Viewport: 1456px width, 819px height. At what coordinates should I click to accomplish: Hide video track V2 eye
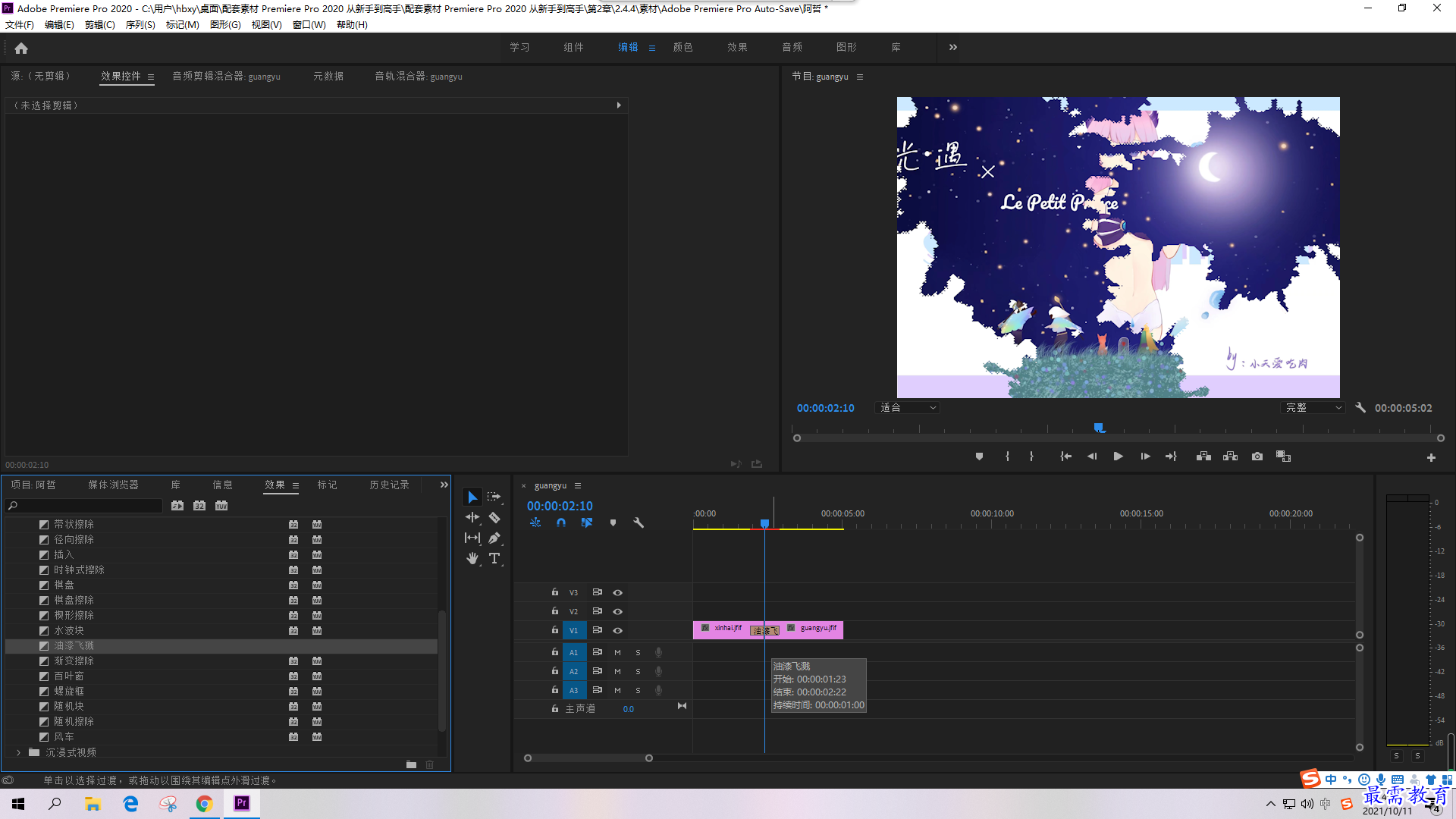[x=617, y=611]
